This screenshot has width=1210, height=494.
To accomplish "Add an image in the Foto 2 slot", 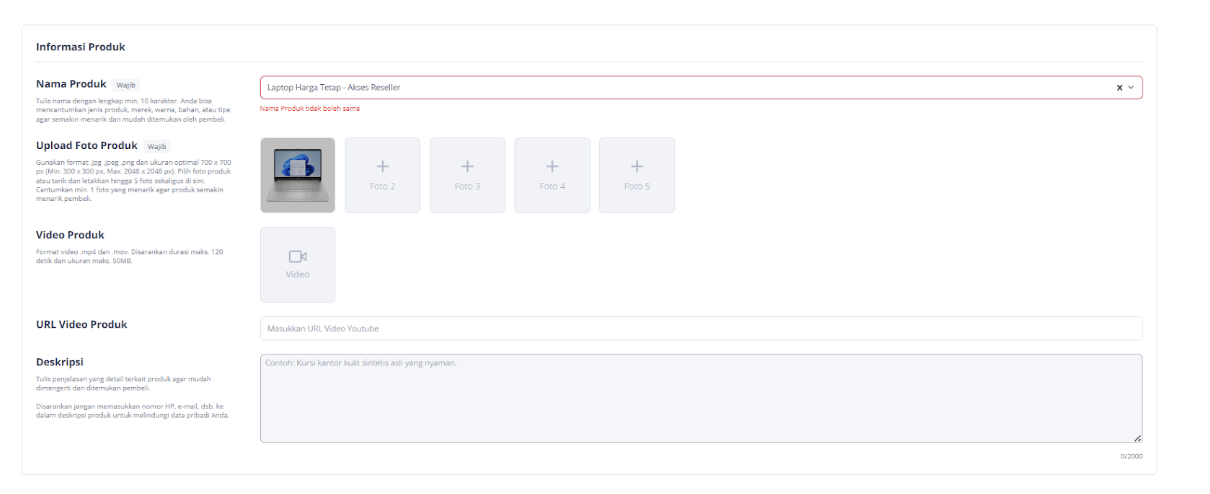I will [x=382, y=175].
